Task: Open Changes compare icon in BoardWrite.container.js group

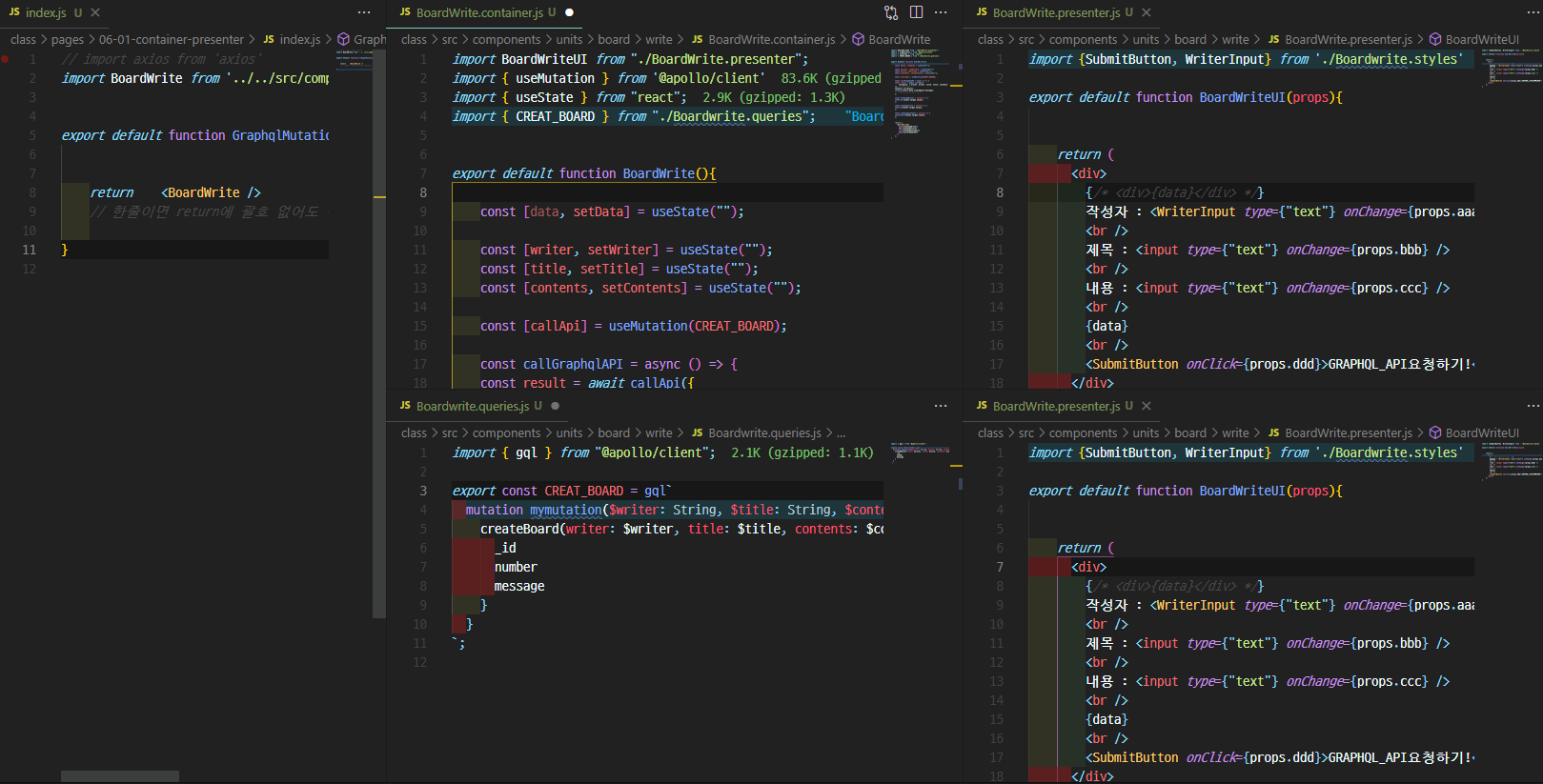Action: coord(891,12)
